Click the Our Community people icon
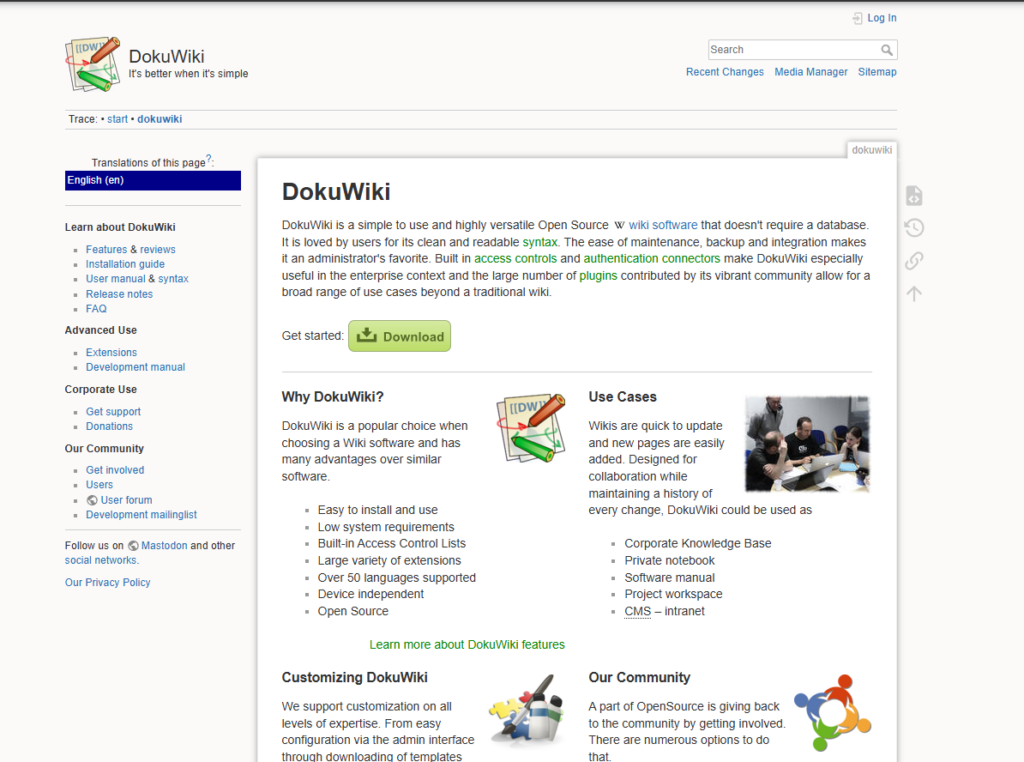1024x762 pixels. point(832,712)
